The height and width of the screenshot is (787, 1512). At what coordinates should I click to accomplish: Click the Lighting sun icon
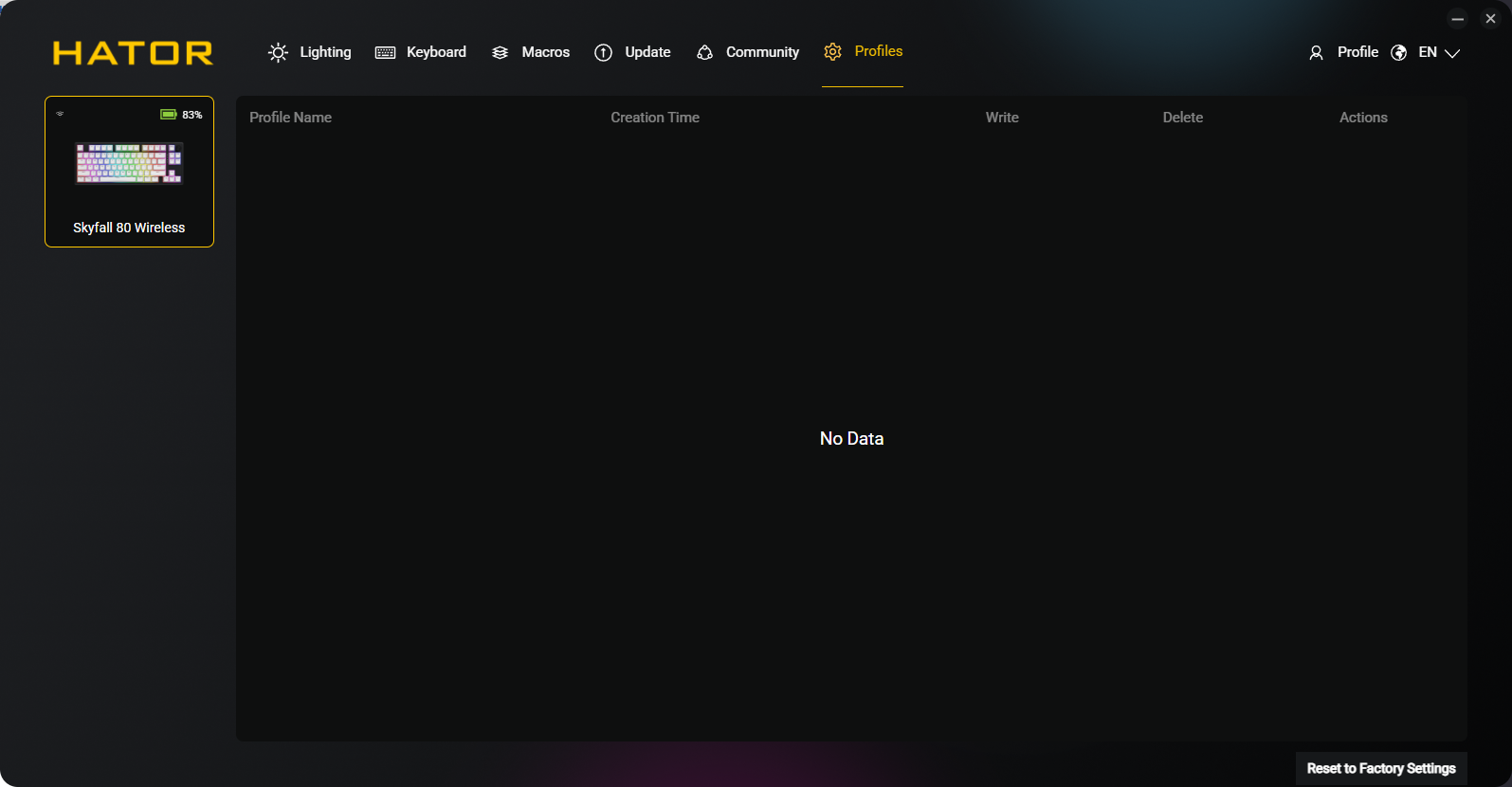tap(278, 53)
